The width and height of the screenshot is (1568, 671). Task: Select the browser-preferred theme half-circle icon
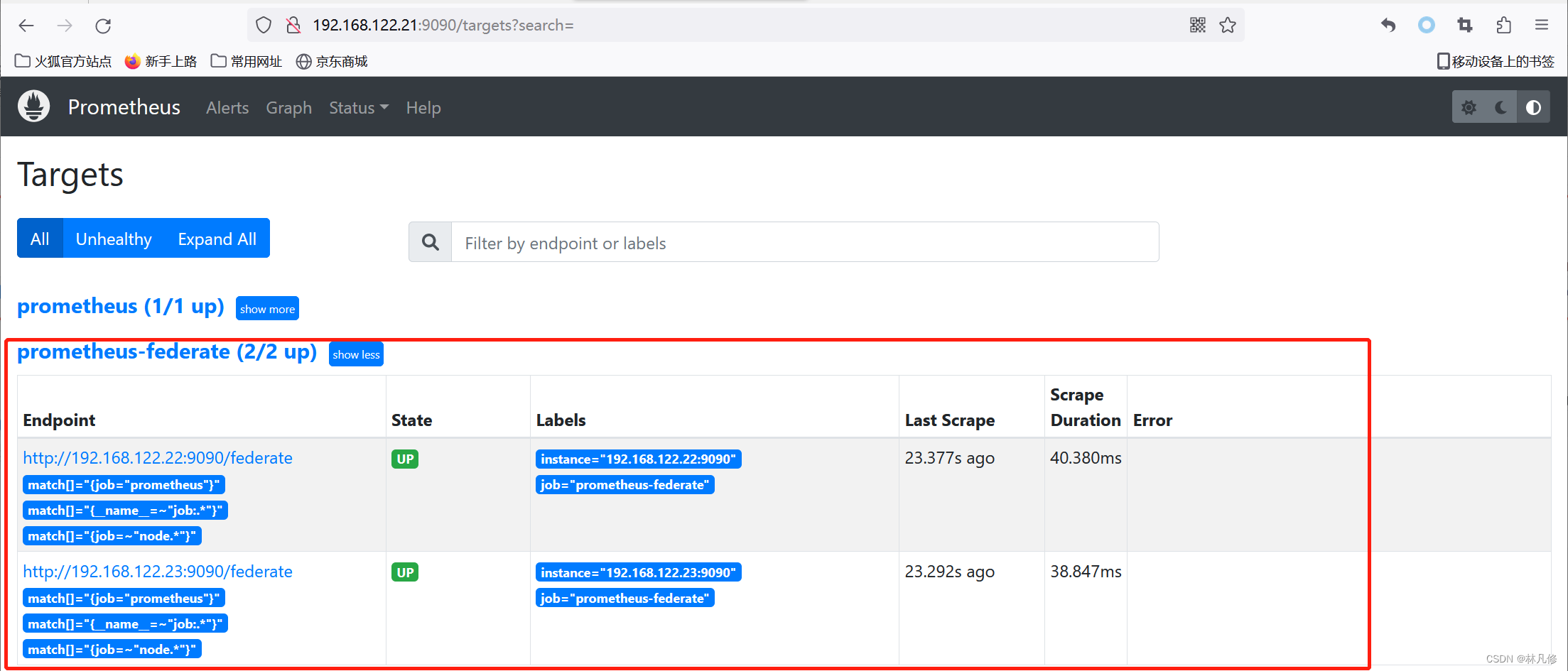(x=1533, y=107)
